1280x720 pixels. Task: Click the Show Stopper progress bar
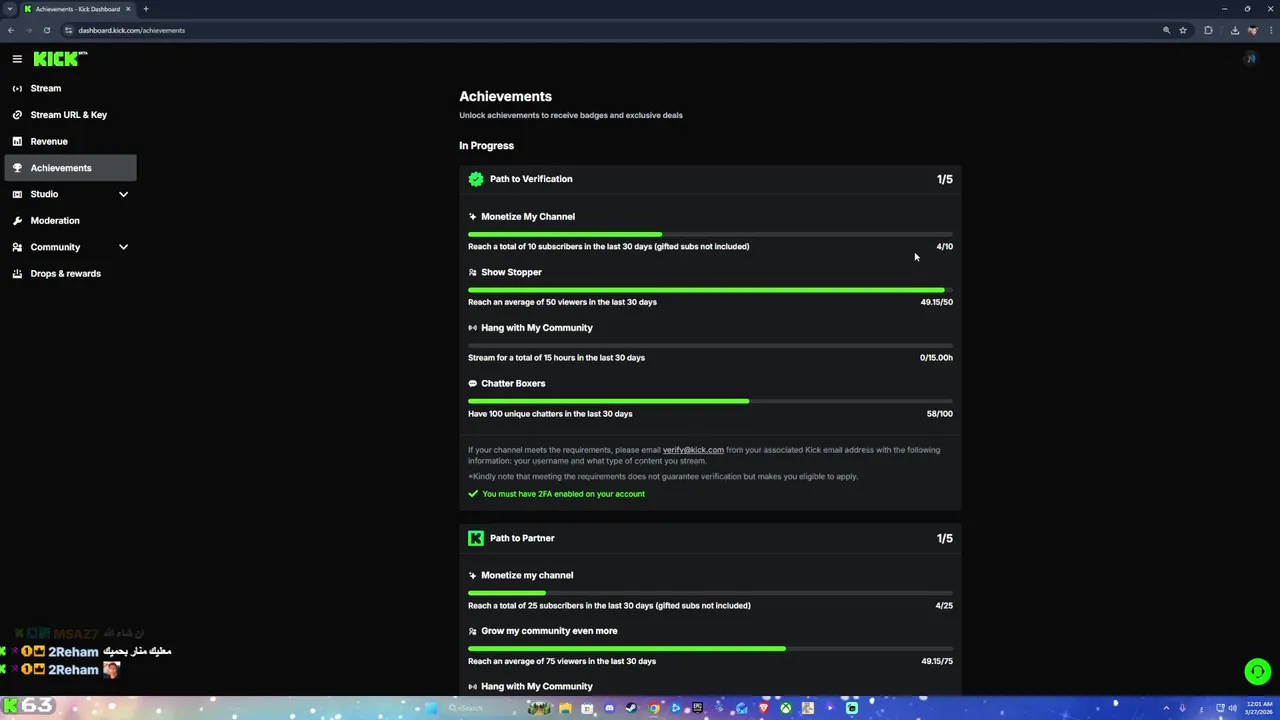(710, 290)
